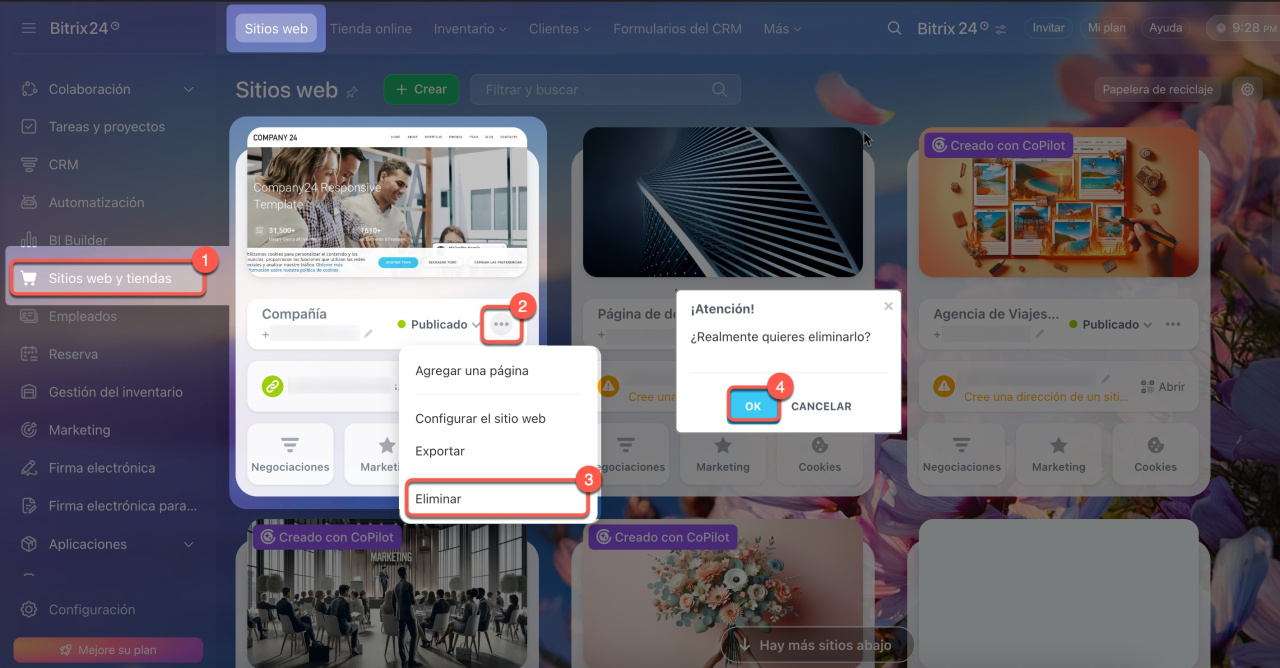Open Papelera de reciclaje

click(1157, 89)
